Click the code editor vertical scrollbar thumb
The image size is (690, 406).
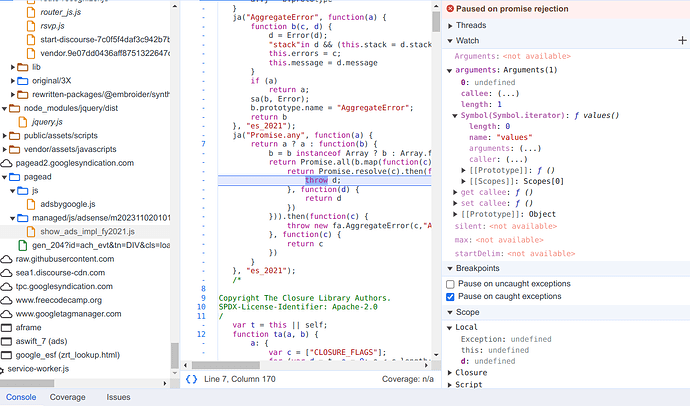[436, 21]
